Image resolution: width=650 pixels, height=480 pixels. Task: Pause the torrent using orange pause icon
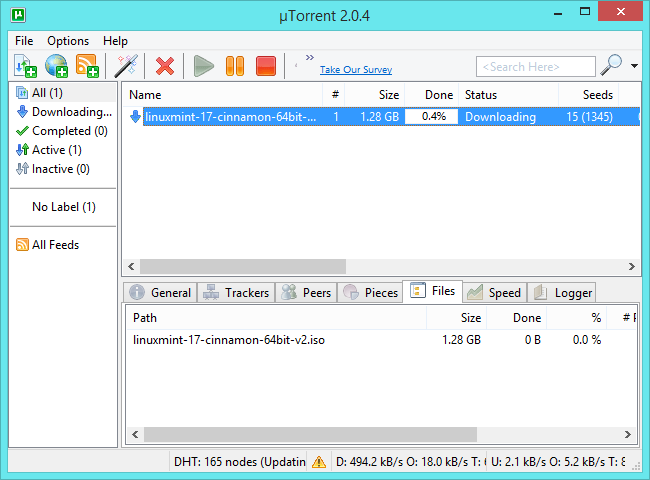tap(234, 67)
